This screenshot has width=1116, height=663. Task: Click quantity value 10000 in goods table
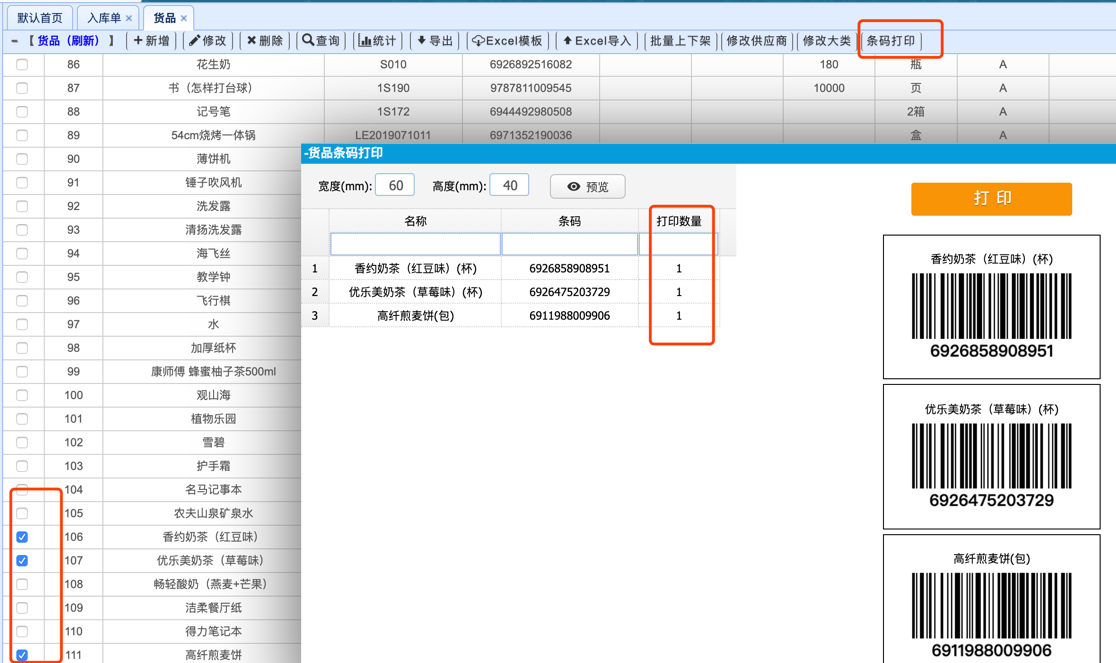828,88
